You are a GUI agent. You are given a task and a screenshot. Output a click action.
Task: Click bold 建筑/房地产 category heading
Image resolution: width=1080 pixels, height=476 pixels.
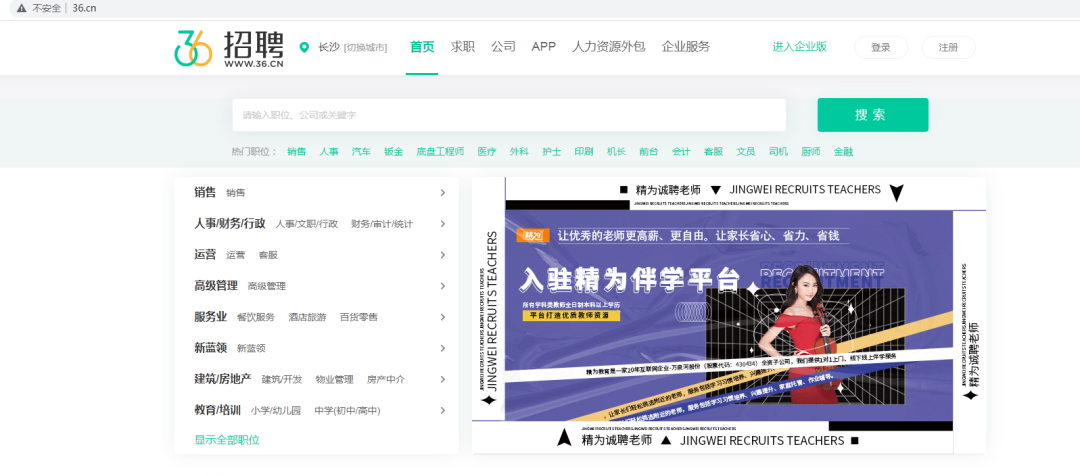click(222, 379)
